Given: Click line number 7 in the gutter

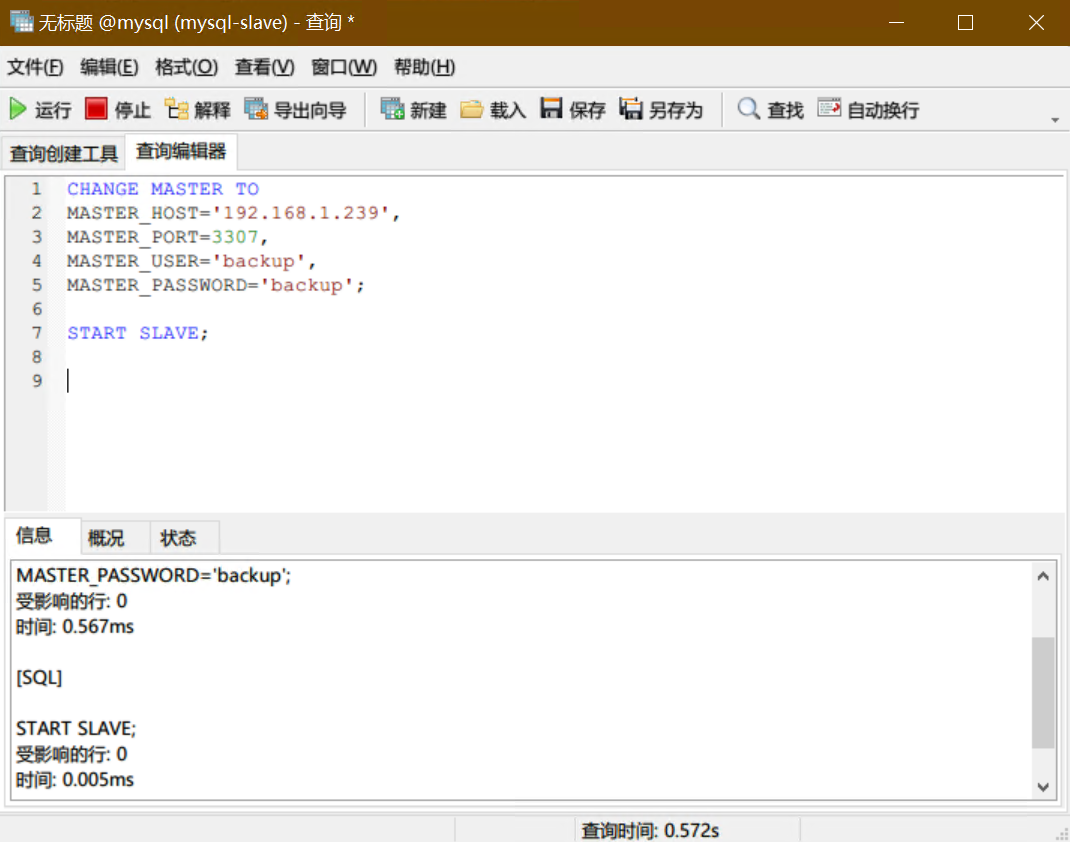Looking at the screenshot, I should coord(36,332).
